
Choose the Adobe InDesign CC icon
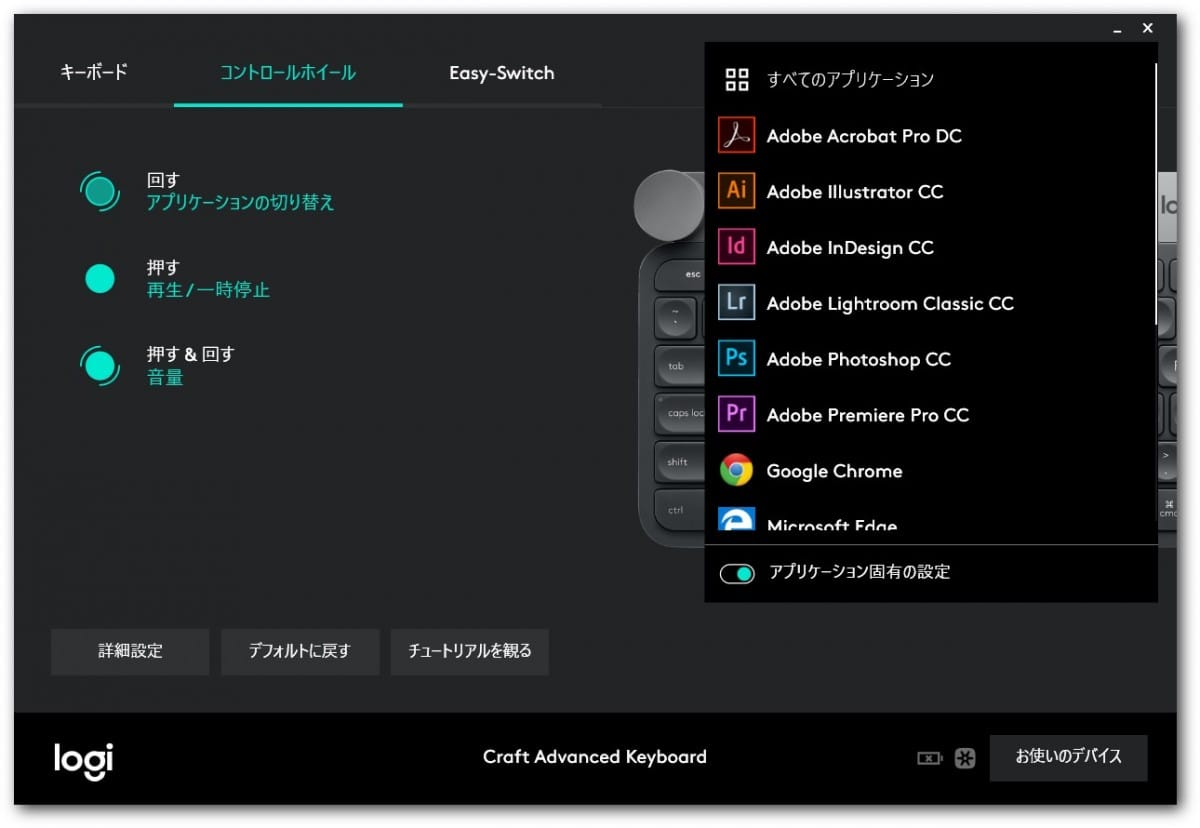coord(736,247)
